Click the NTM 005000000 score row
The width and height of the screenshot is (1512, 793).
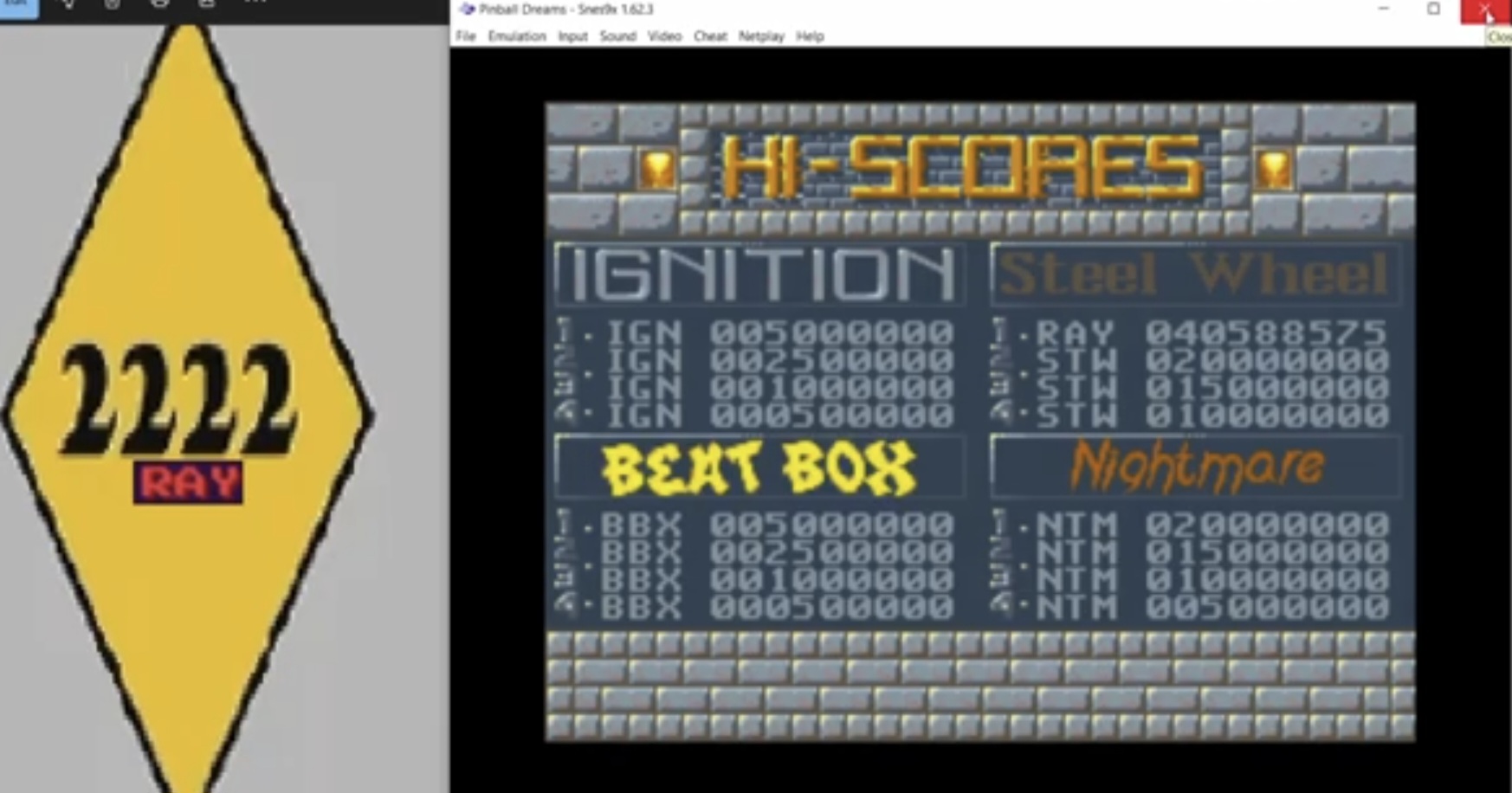point(1191,607)
